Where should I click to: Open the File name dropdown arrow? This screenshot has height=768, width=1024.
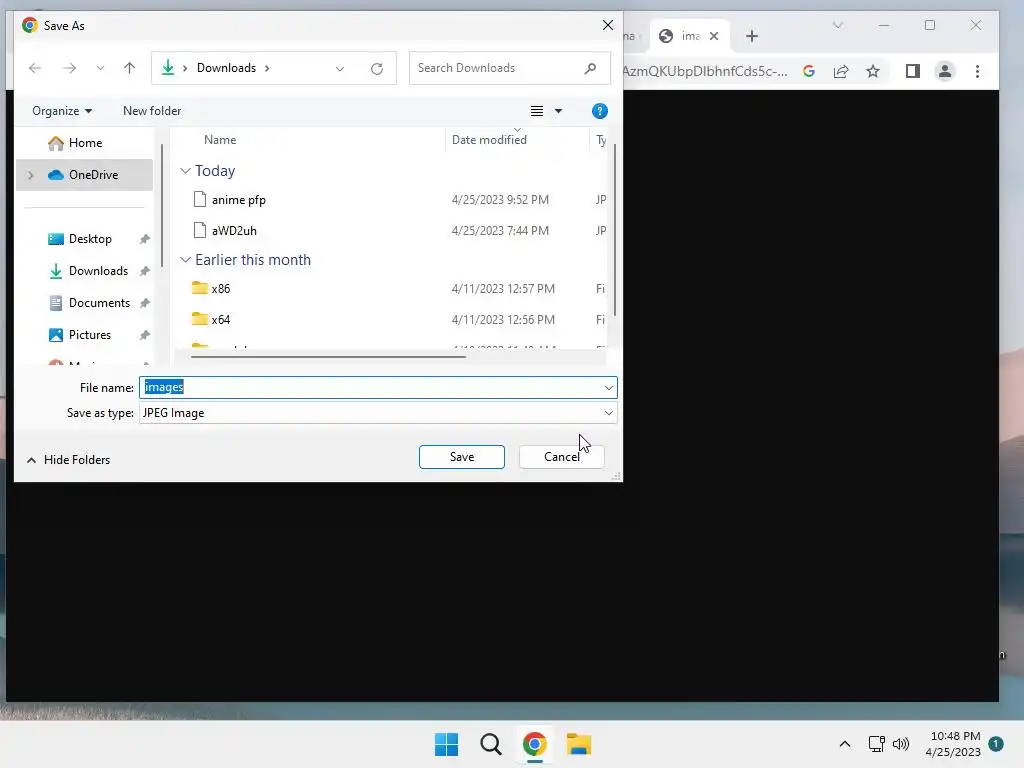[x=609, y=388]
